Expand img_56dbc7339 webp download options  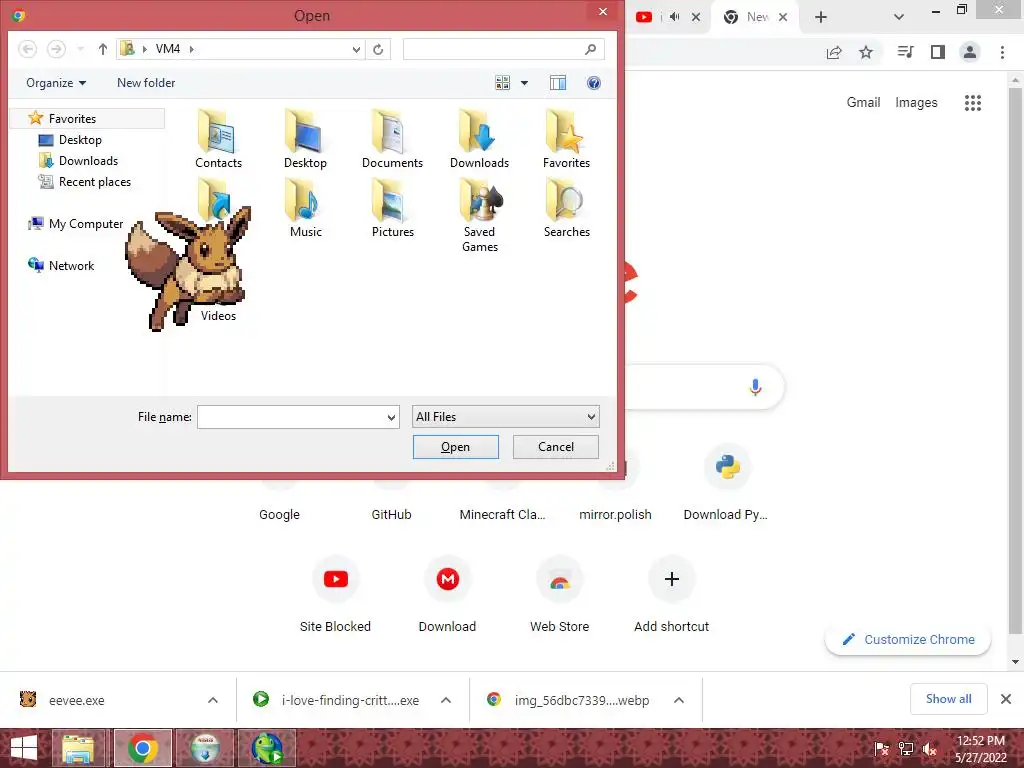click(x=679, y=700)
